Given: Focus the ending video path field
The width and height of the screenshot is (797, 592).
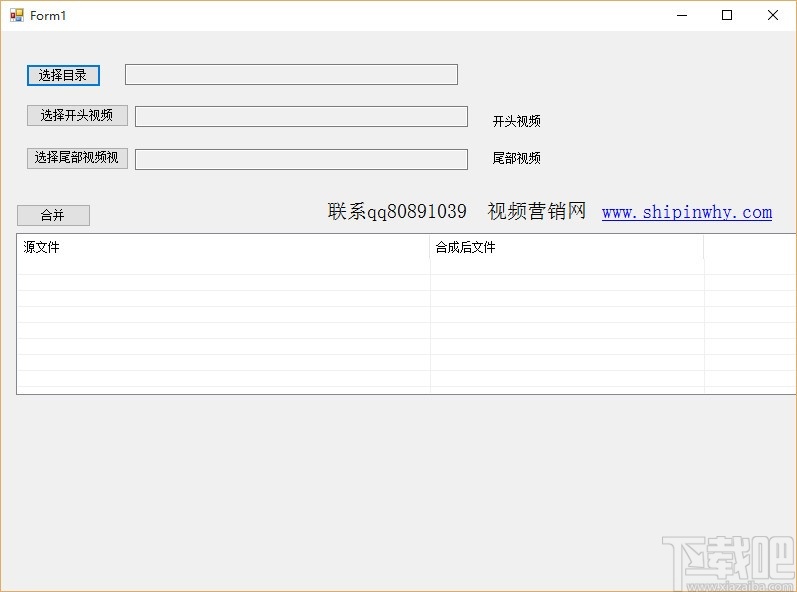Looking at the screenshot, I should 301,159.
